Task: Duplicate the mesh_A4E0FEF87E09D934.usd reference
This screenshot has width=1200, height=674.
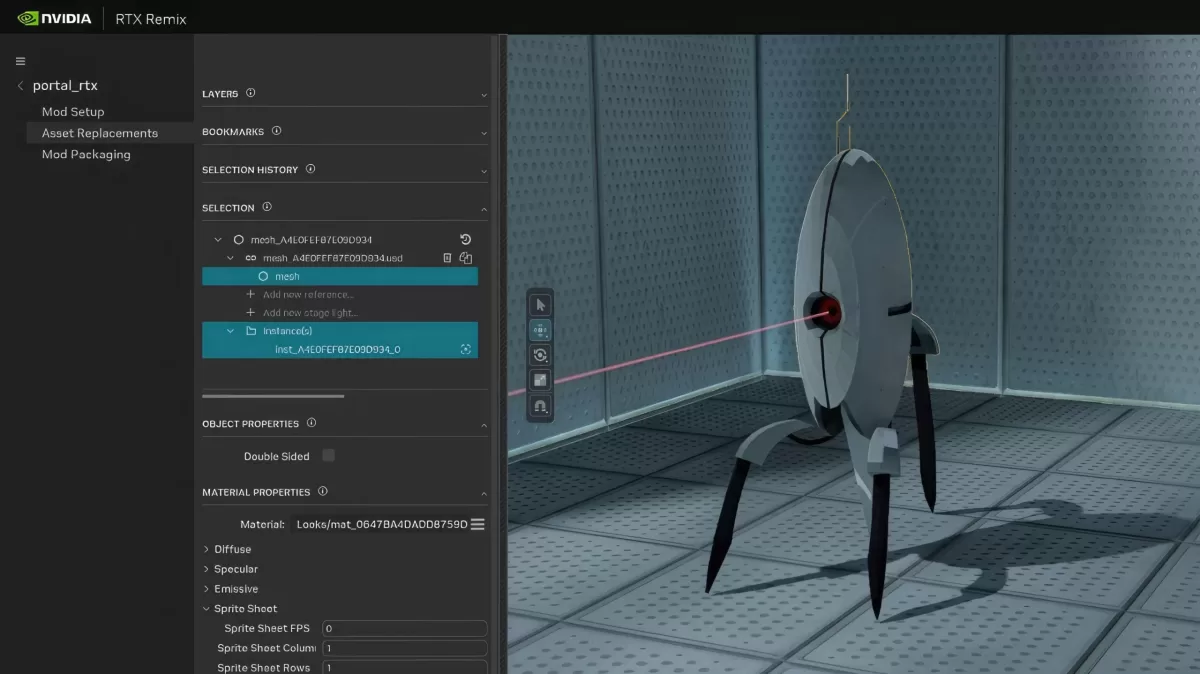Action: [467, 257]
